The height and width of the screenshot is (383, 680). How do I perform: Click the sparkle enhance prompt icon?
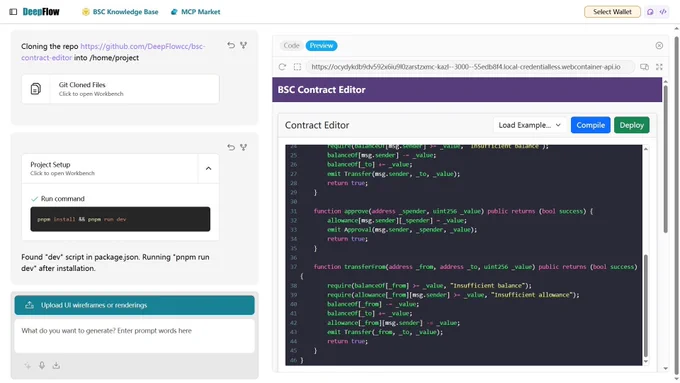click(x=27, y=366)
